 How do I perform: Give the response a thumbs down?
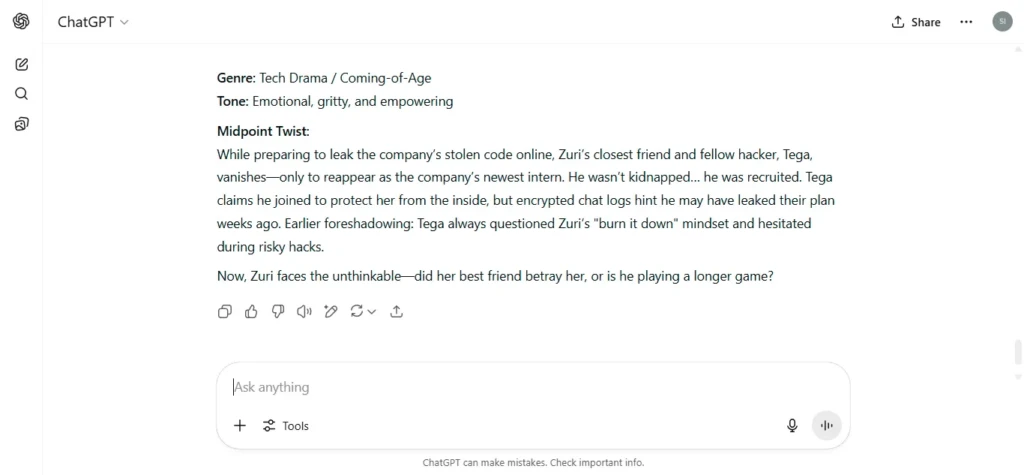(x=278, y=312)
